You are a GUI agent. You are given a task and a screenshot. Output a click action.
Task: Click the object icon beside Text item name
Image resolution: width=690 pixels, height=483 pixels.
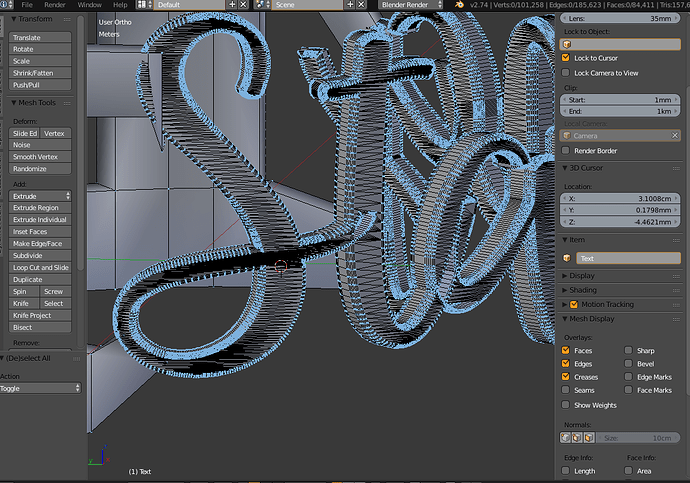point(567,258)
